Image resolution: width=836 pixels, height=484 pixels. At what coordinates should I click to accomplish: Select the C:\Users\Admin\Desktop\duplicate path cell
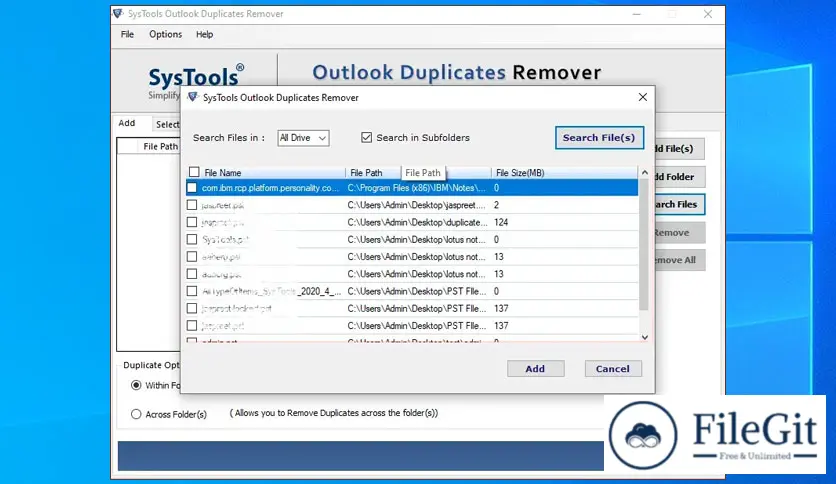pos(417,222)
